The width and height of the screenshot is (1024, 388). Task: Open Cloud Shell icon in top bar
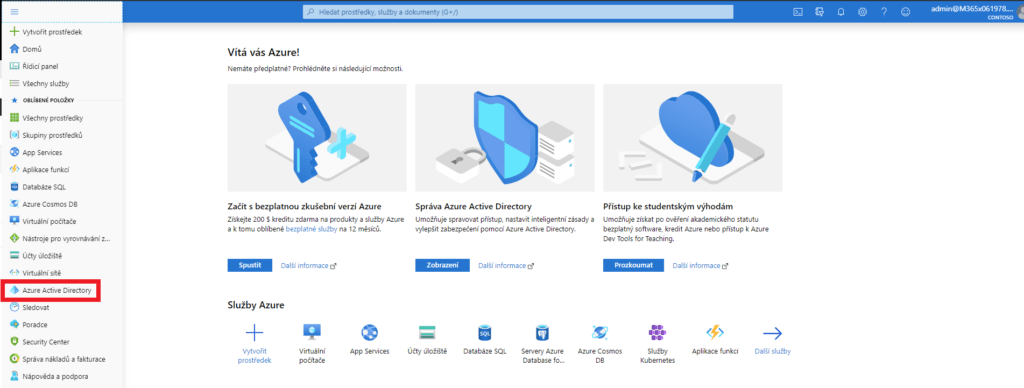797,12
